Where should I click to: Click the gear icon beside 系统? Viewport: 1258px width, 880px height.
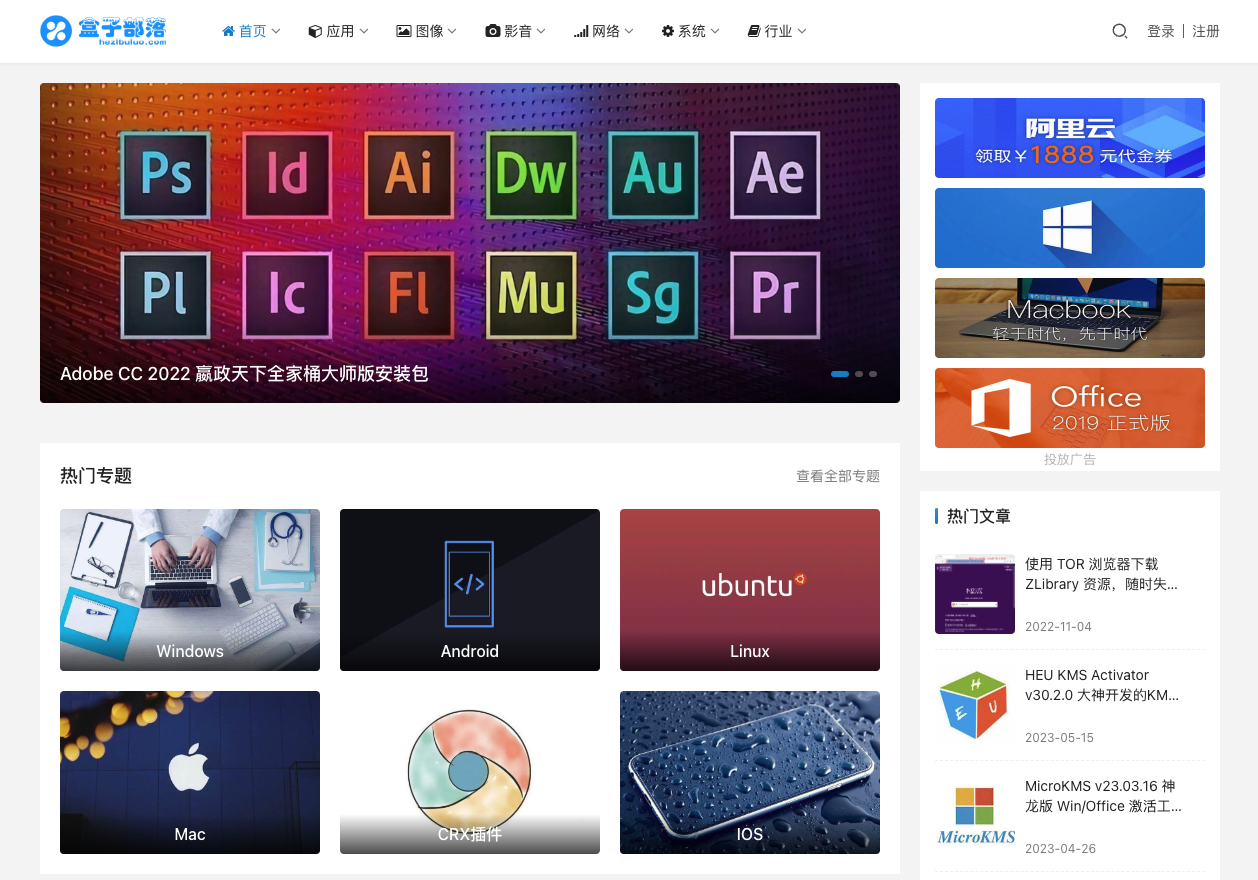[668, 31]
